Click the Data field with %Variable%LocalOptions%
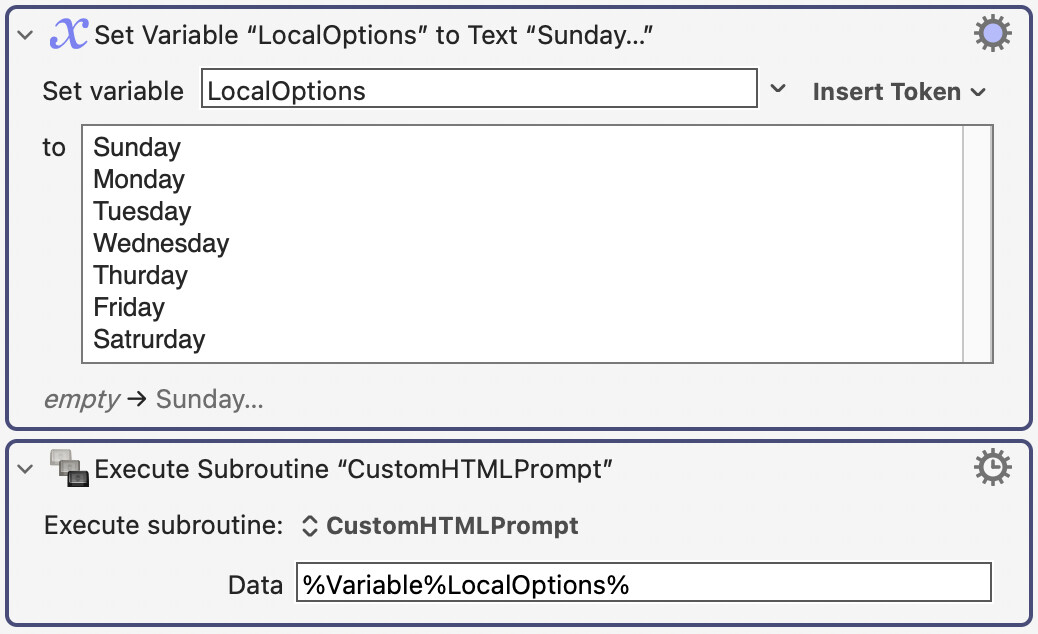Image resolution: width=1038 pixels, height=634 pixels. pyautogui.click(x=643, y=582)
